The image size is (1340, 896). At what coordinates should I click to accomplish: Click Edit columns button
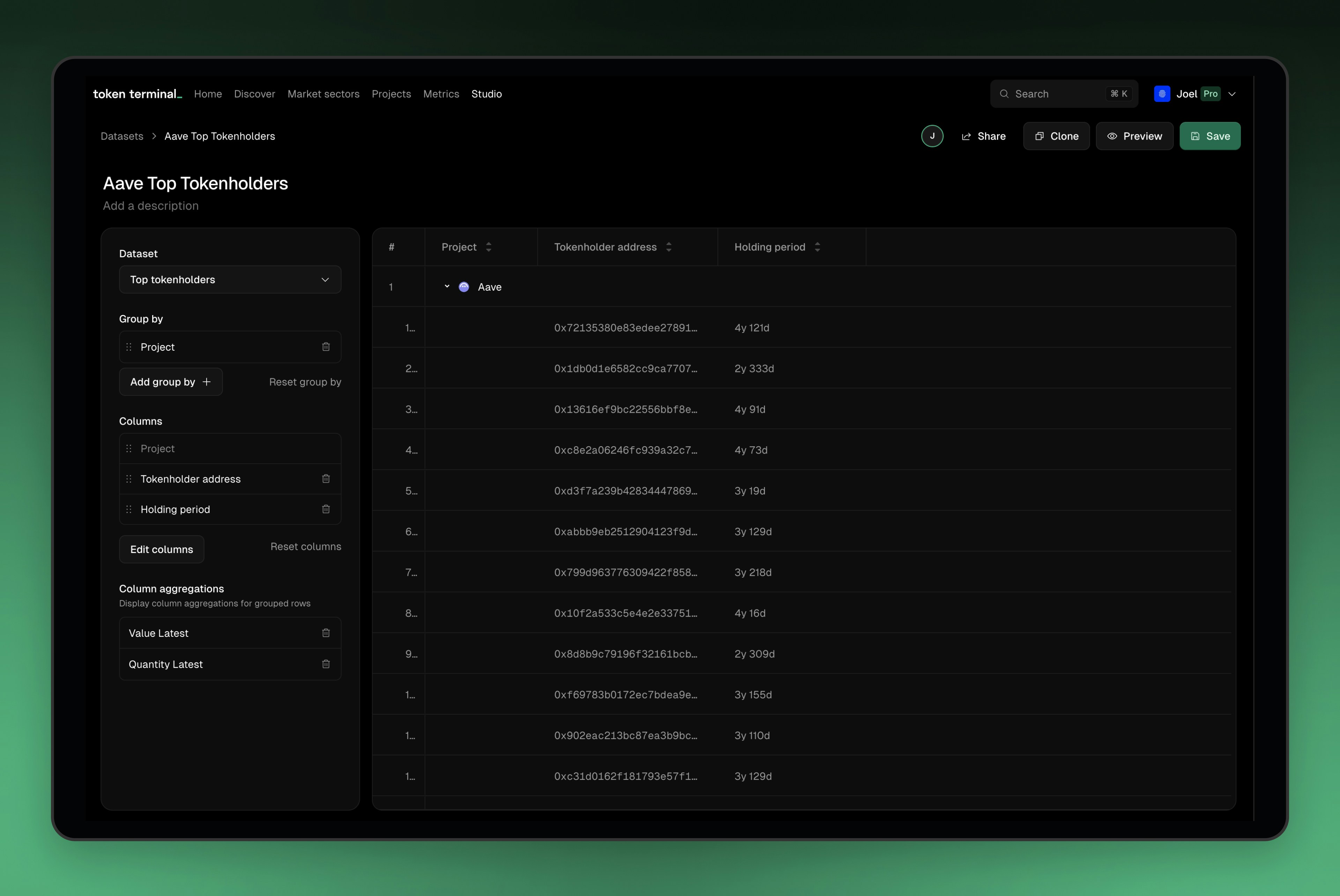(162, 549)
